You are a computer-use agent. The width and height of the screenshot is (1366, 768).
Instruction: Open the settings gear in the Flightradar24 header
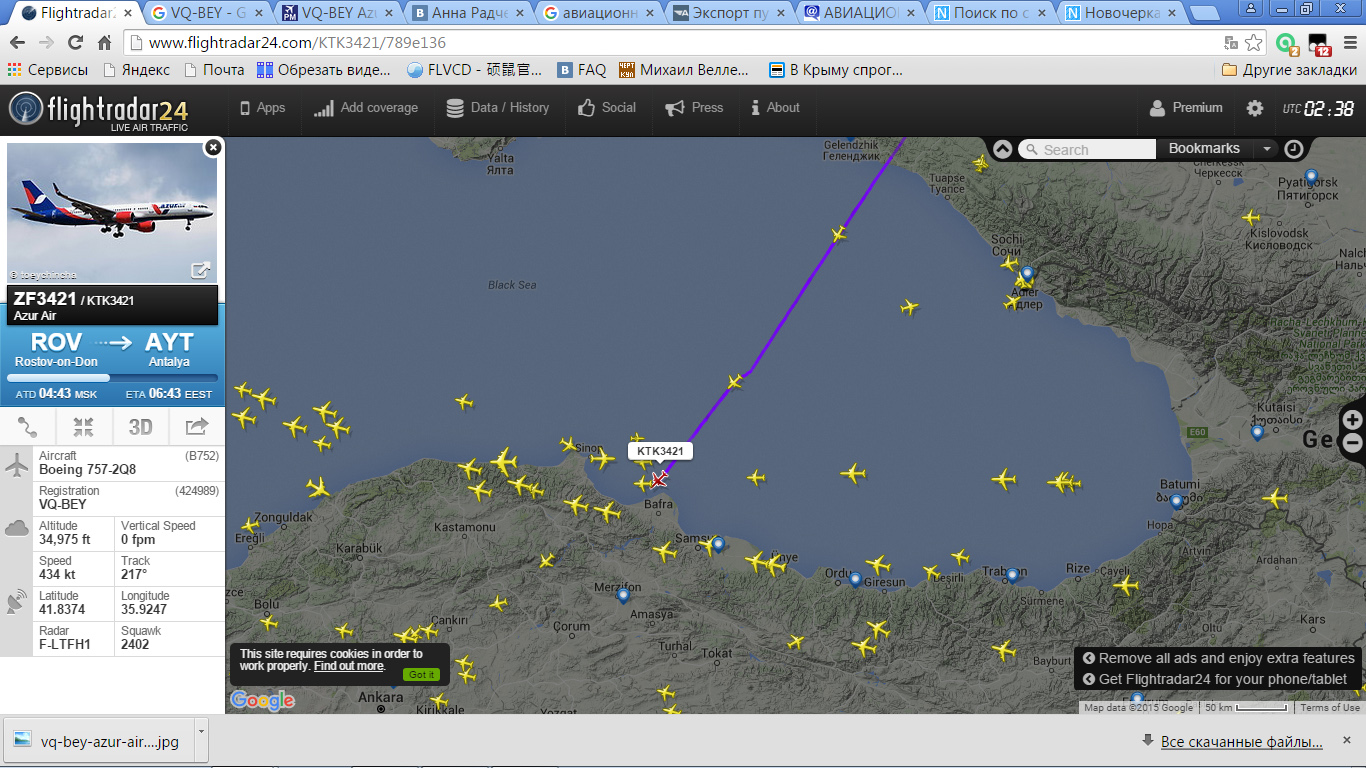pyautogui.click(x=1255, y=108)
